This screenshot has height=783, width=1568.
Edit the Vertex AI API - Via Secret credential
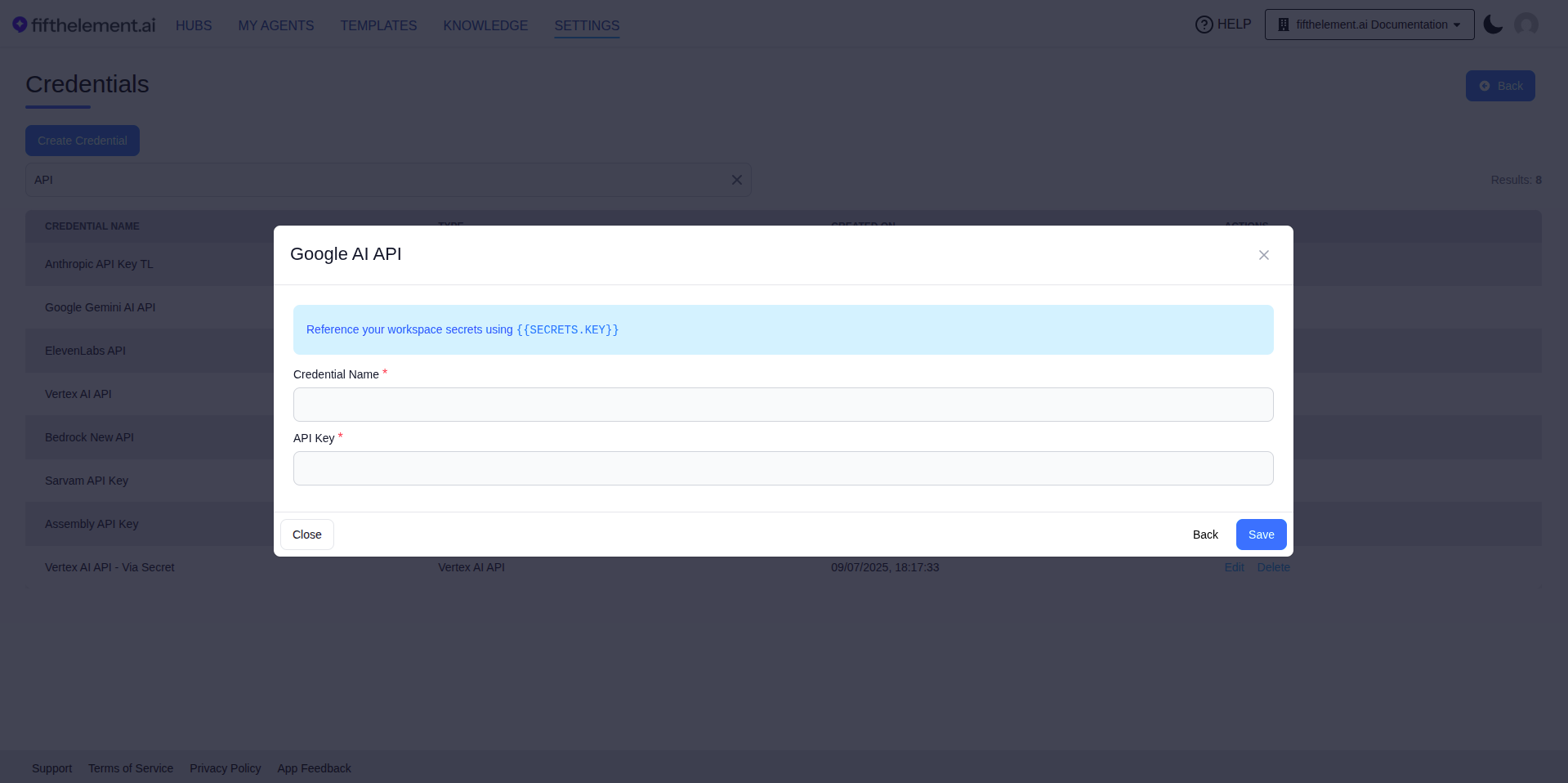click(x=1234, y=567)
